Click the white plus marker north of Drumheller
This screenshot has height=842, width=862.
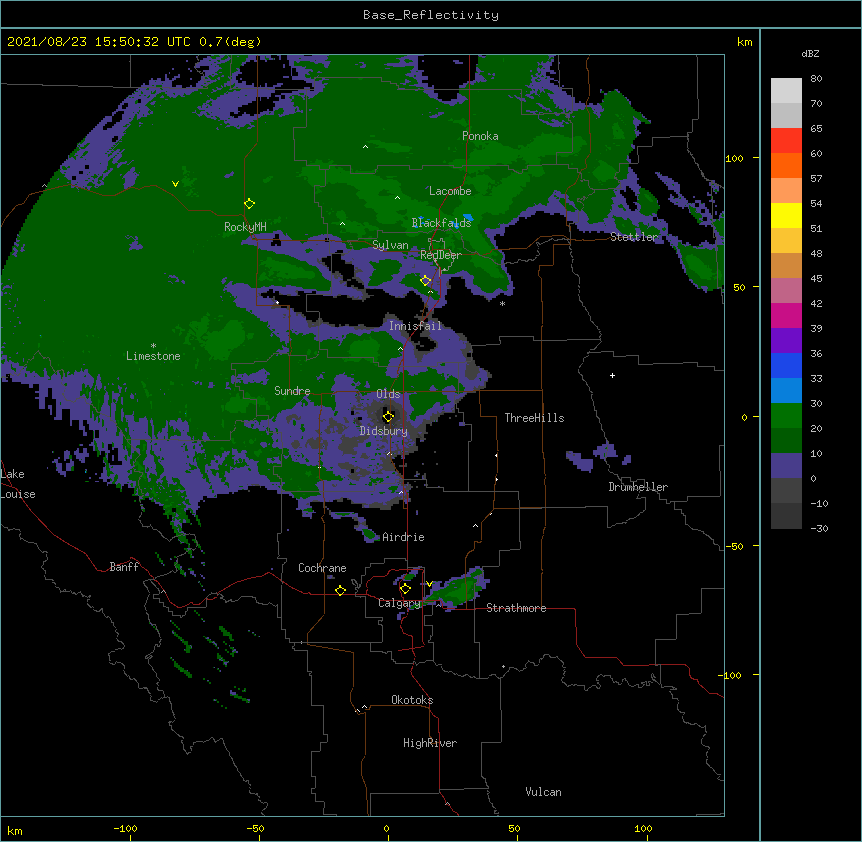click(x=612, y=375)
